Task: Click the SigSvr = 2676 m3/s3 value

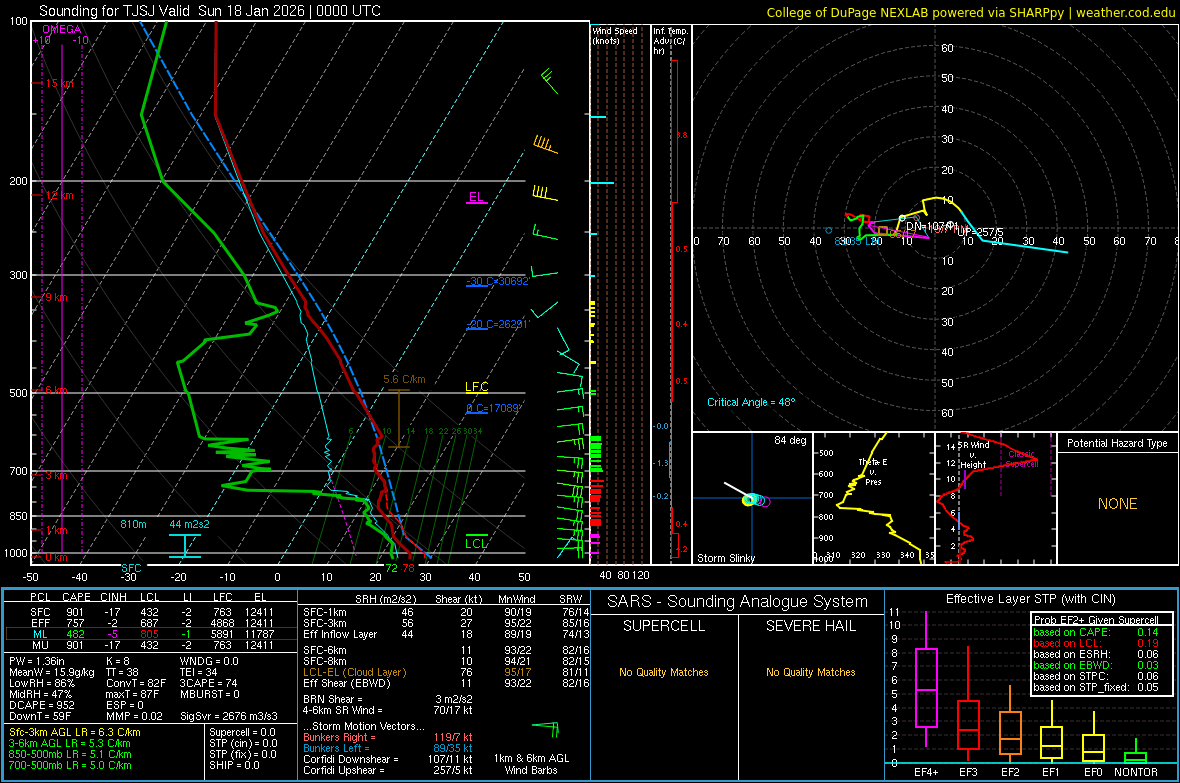Action: pos(228,716)
